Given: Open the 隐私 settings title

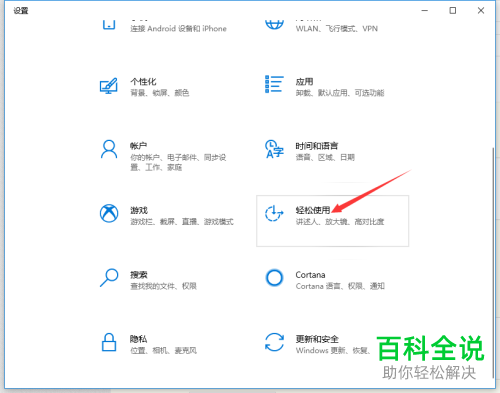Looking at the screenshot, I should tap(138, 339).
